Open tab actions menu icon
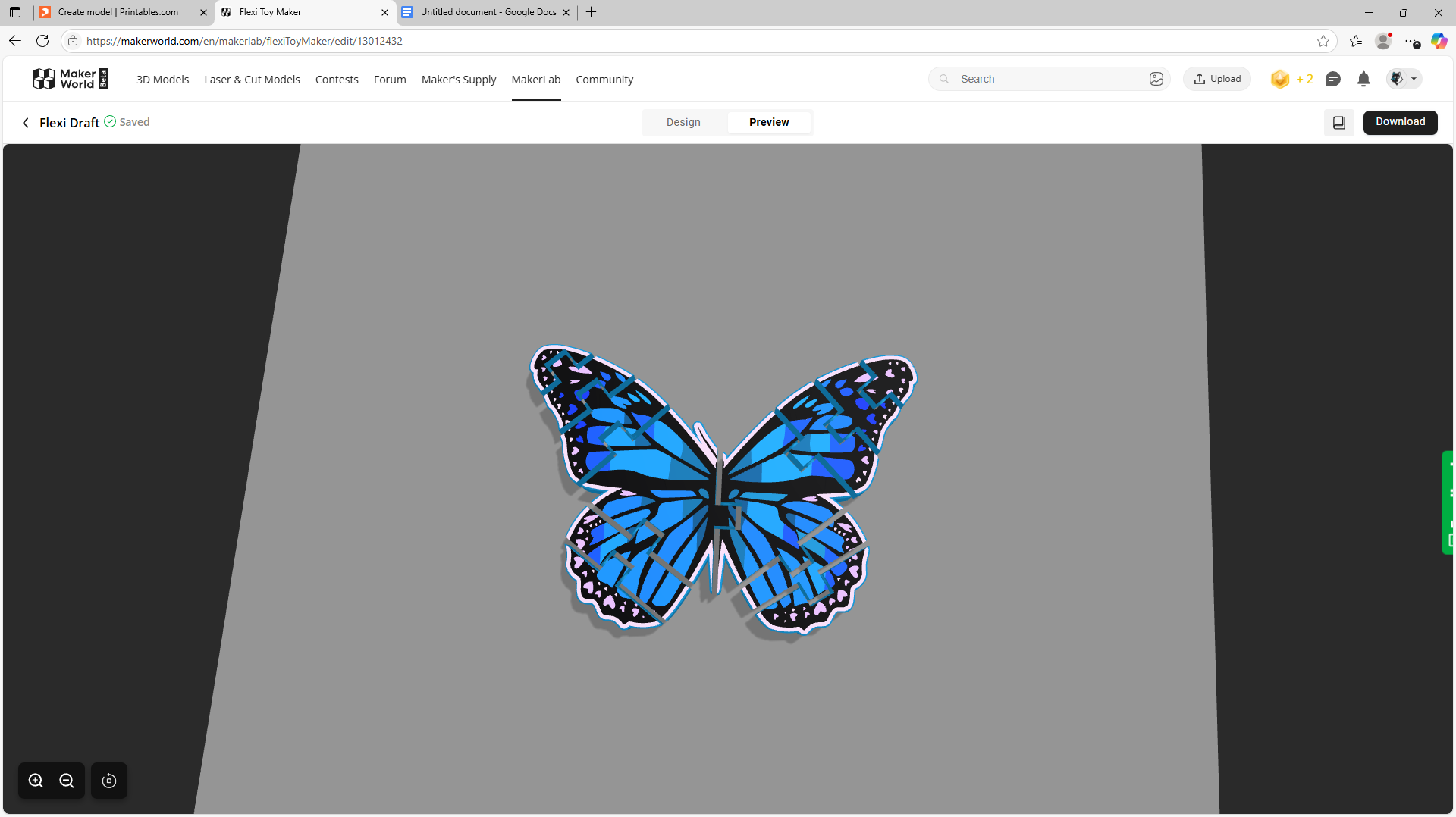 (x=15, y=12)
